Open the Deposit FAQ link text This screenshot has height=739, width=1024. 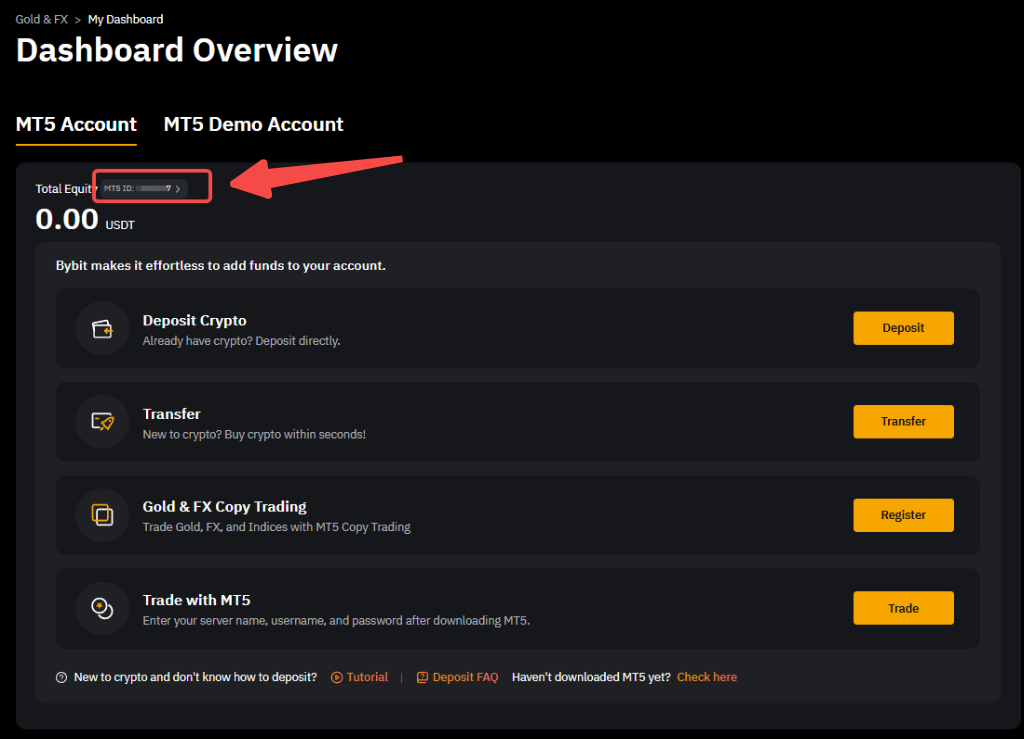click(465, 678)
